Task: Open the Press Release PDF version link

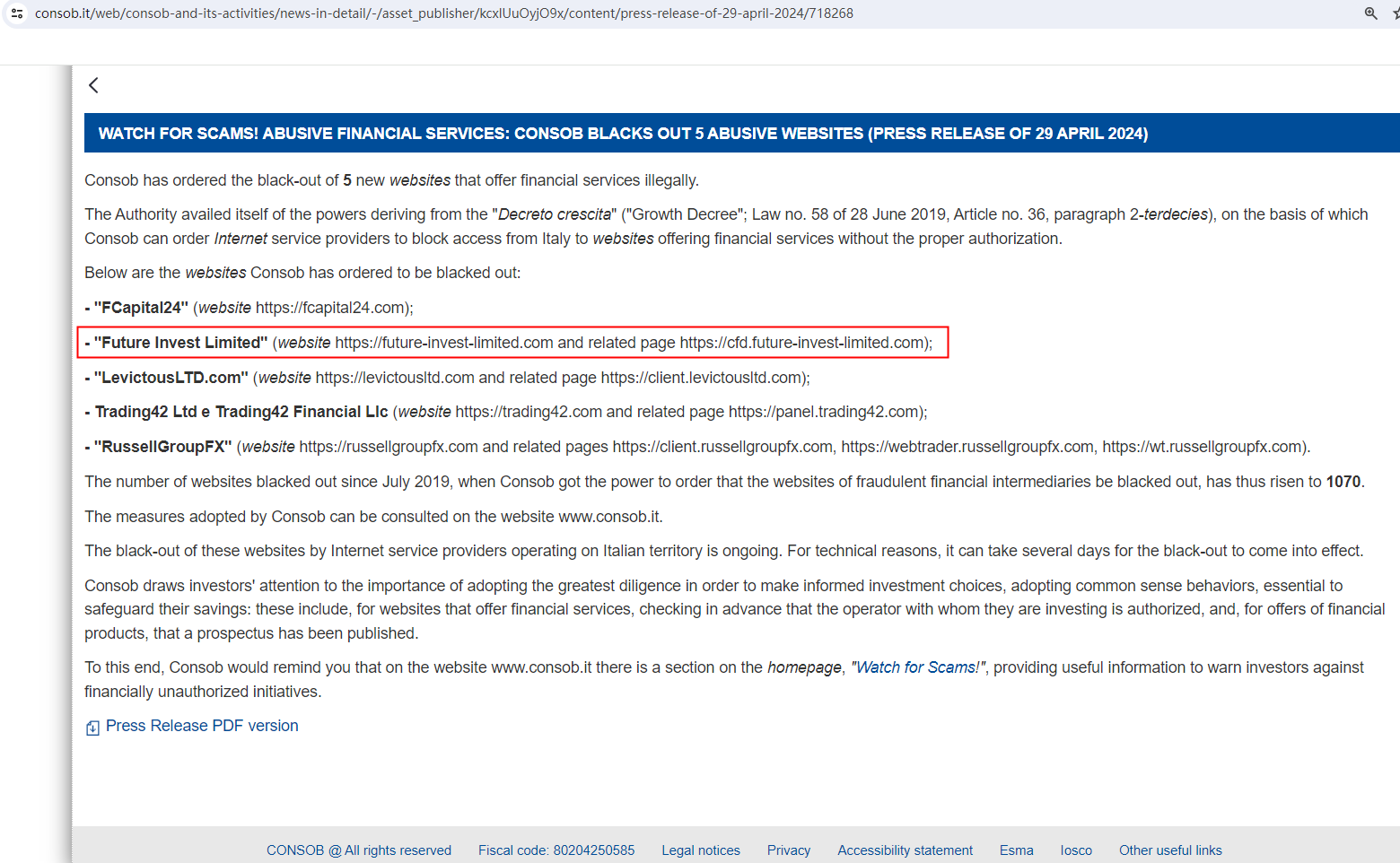Action: click(x=202, y=726)
